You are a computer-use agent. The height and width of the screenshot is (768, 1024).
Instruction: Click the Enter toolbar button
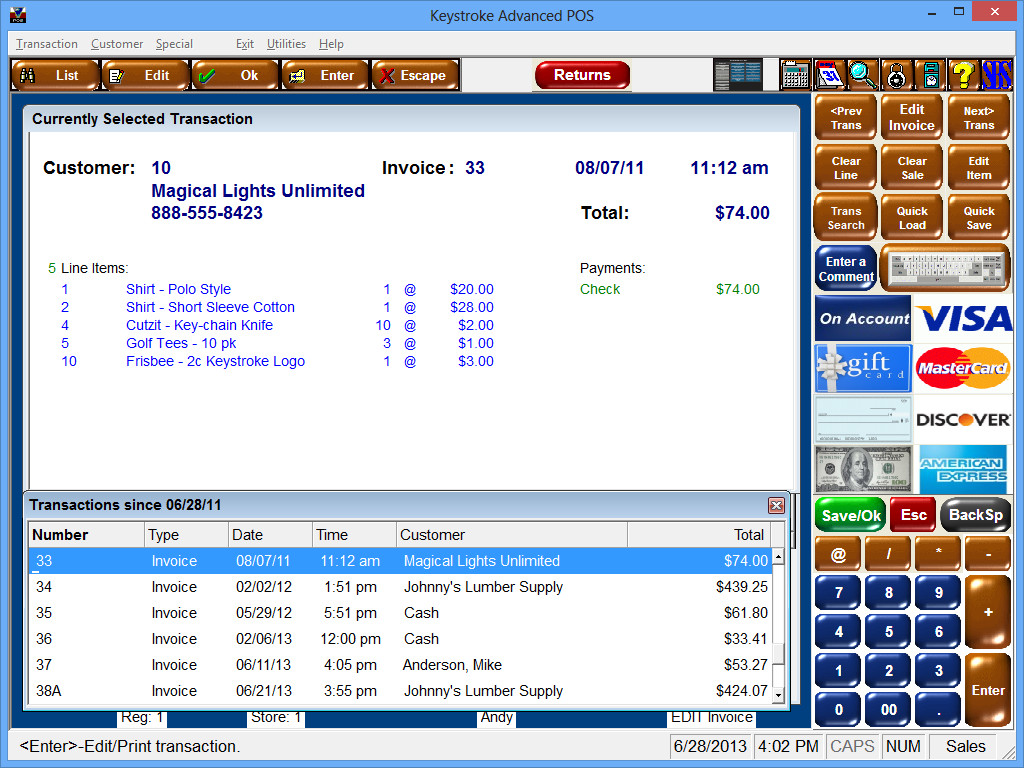[x=326, y=76]
